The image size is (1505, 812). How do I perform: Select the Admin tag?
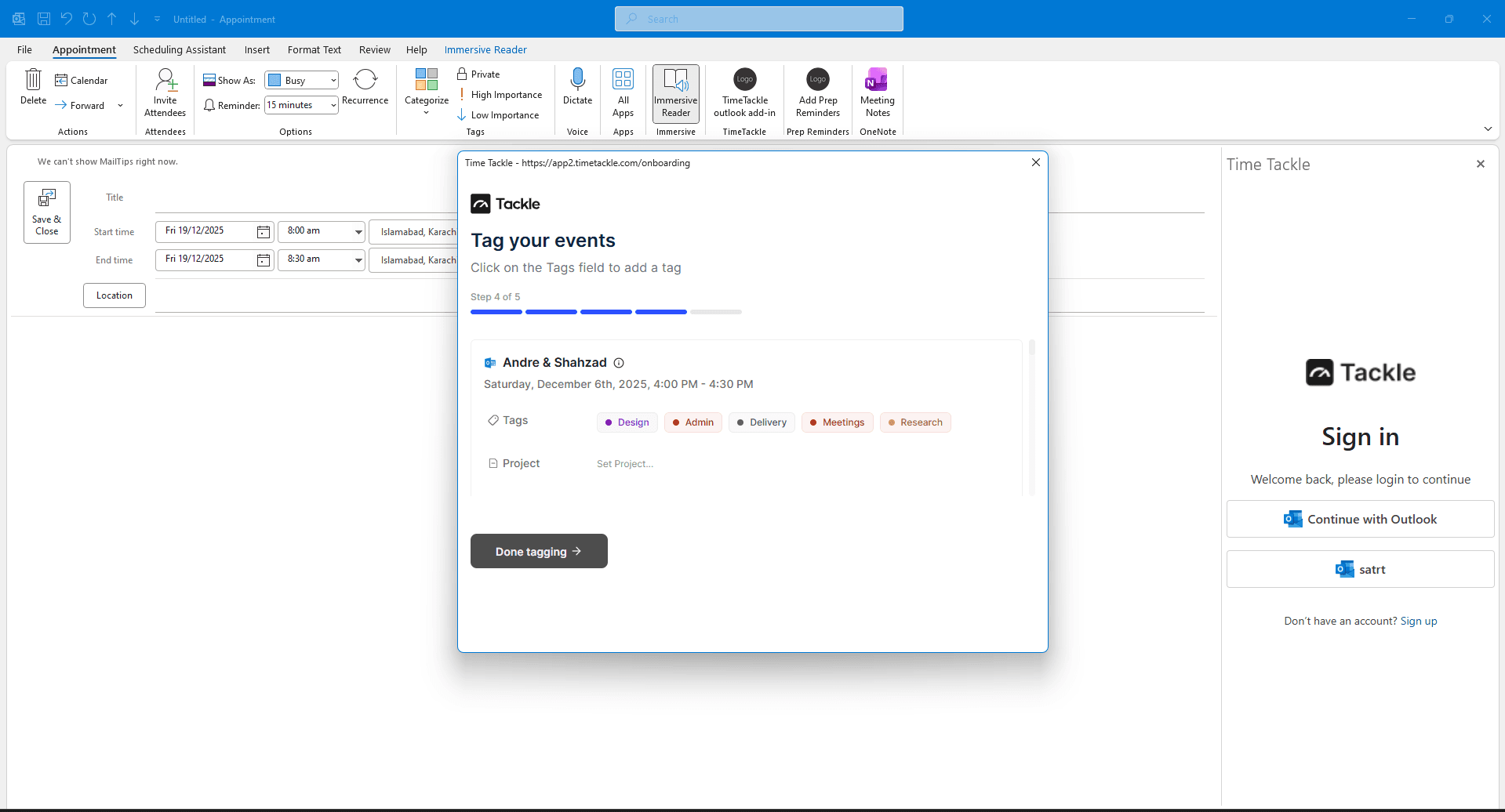[x=693, y=422]
